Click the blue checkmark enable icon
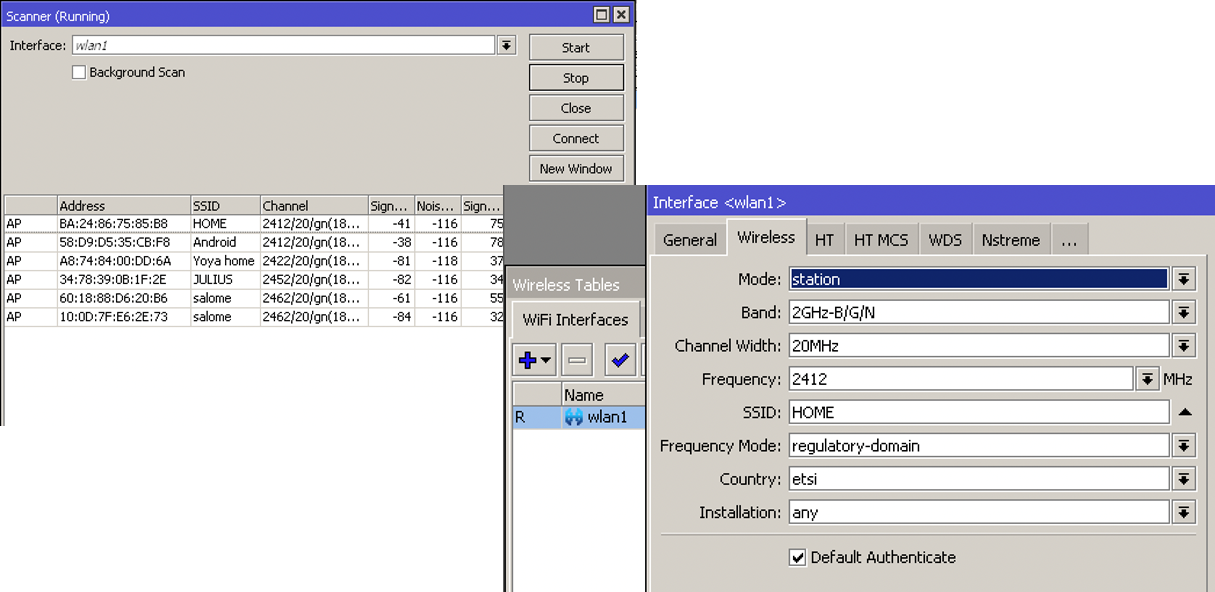Image resolution: width=1215 pixels, height=592 pixels. tap(620, 360)
